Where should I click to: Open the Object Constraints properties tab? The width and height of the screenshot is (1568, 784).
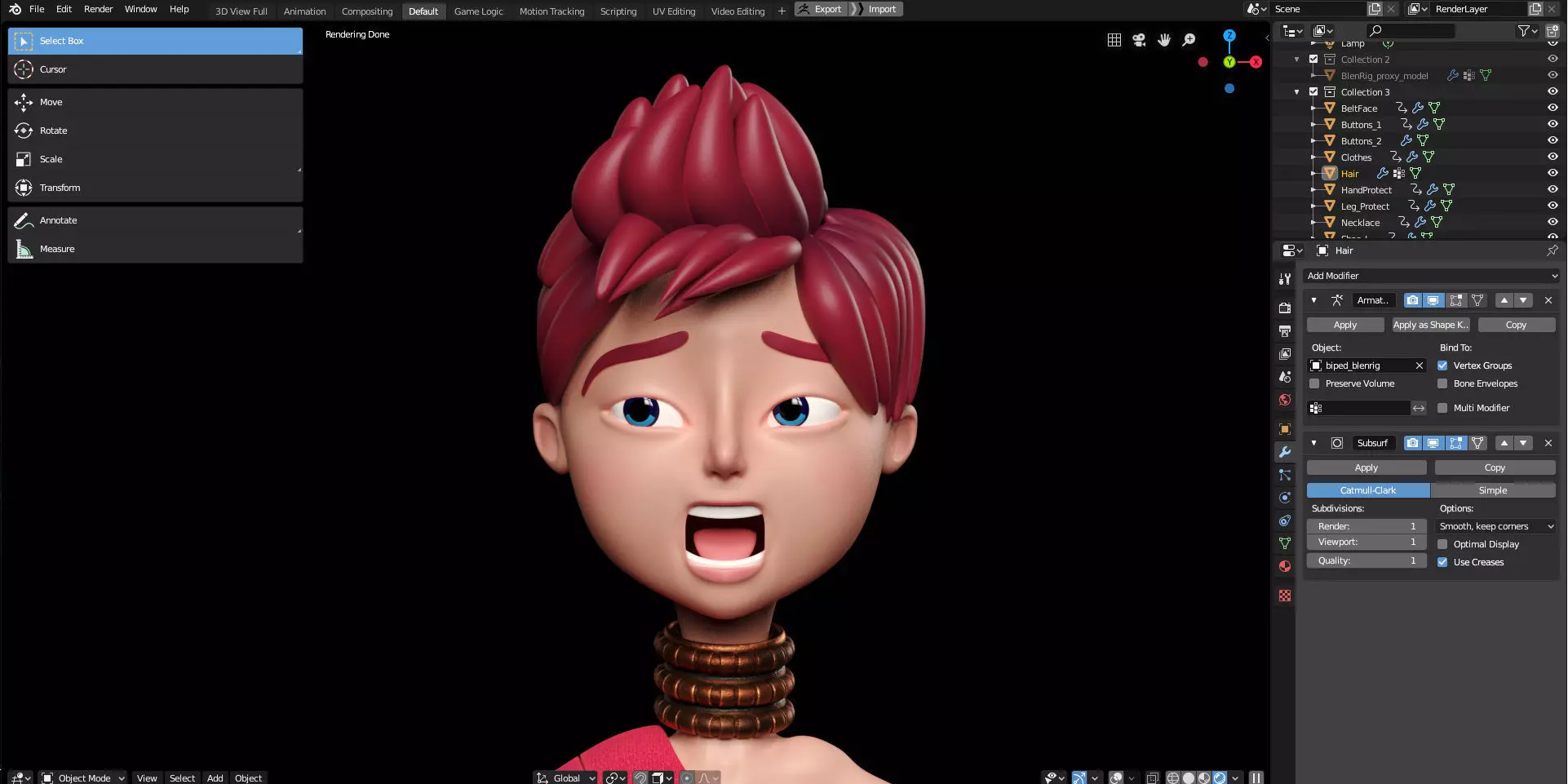coord(1285,520)
